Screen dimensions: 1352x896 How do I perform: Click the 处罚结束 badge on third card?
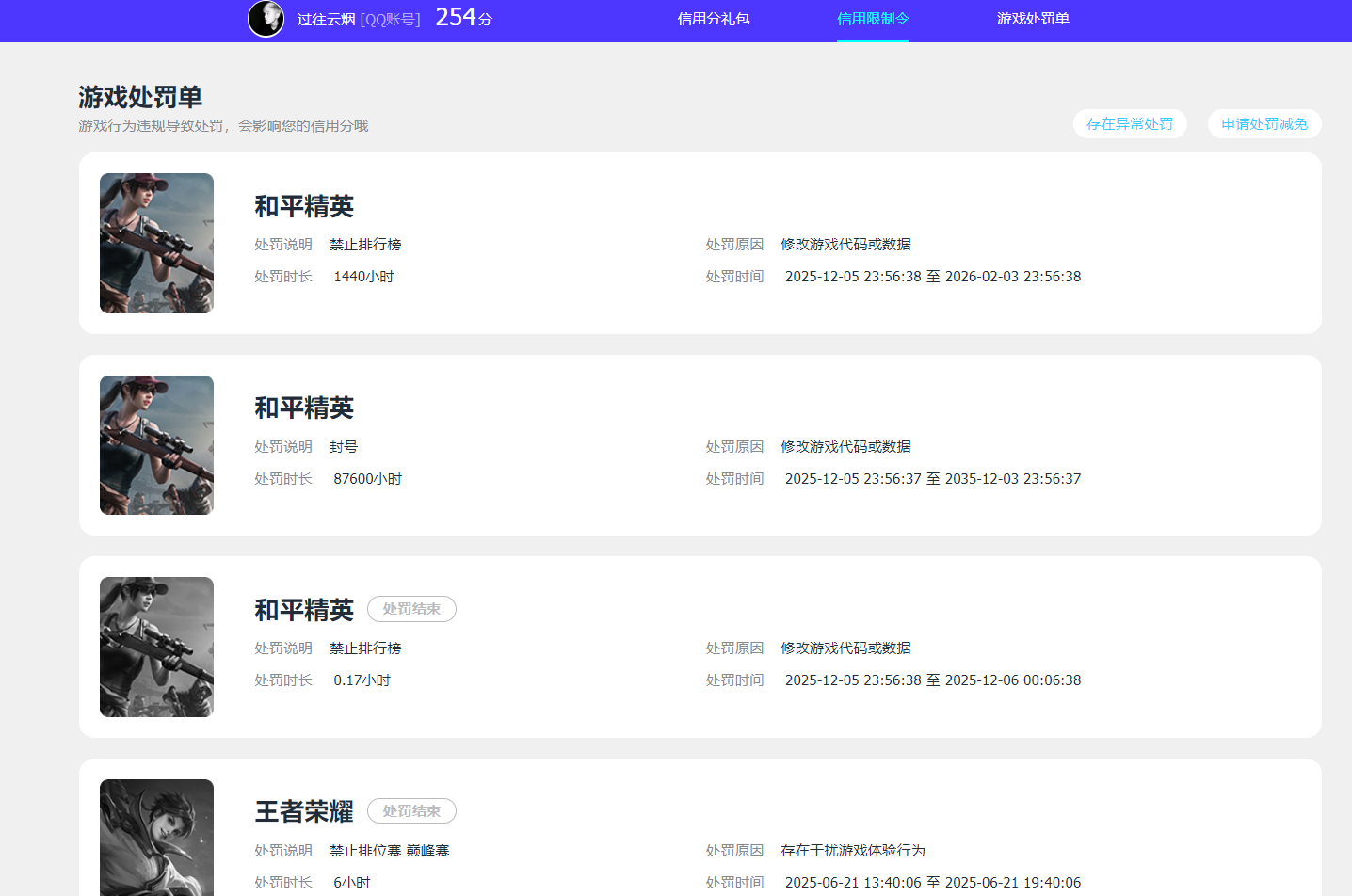(x=411, y=609)
